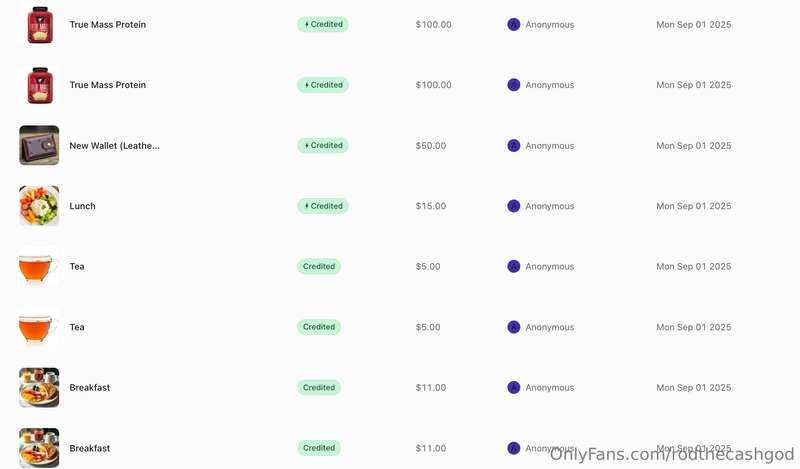Open the last Breakfast thumbnail at bottom

39,448
